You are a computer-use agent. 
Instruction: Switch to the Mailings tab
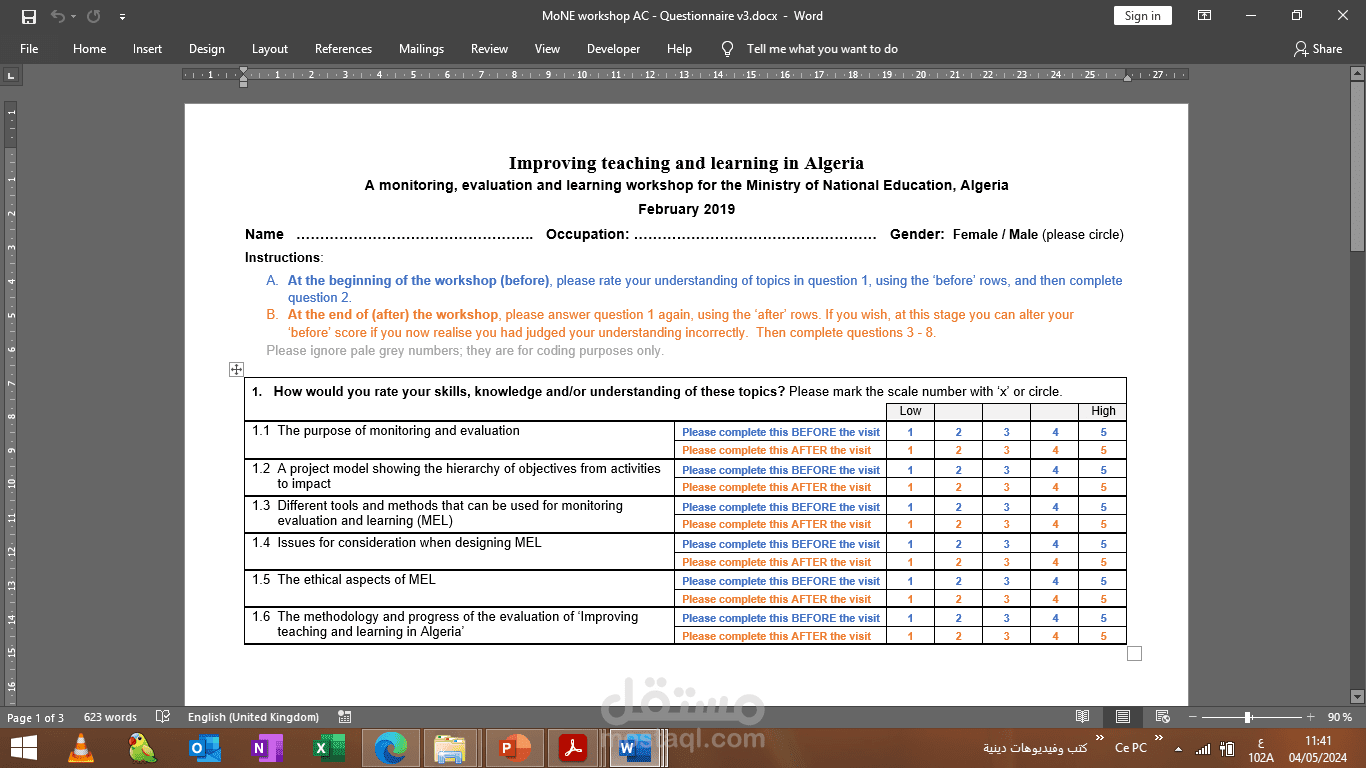tap(421, 49)
